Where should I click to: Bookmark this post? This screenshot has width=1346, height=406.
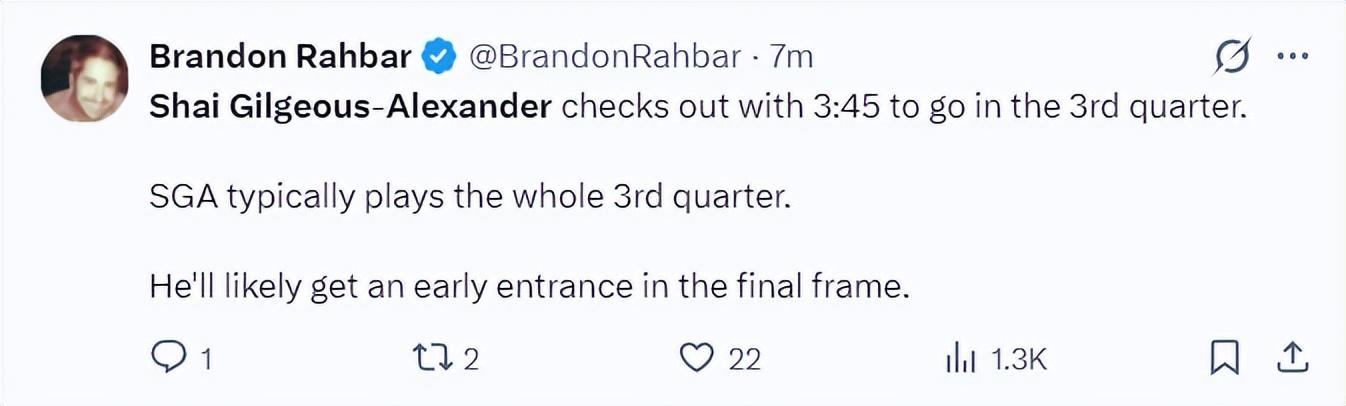1223,358
